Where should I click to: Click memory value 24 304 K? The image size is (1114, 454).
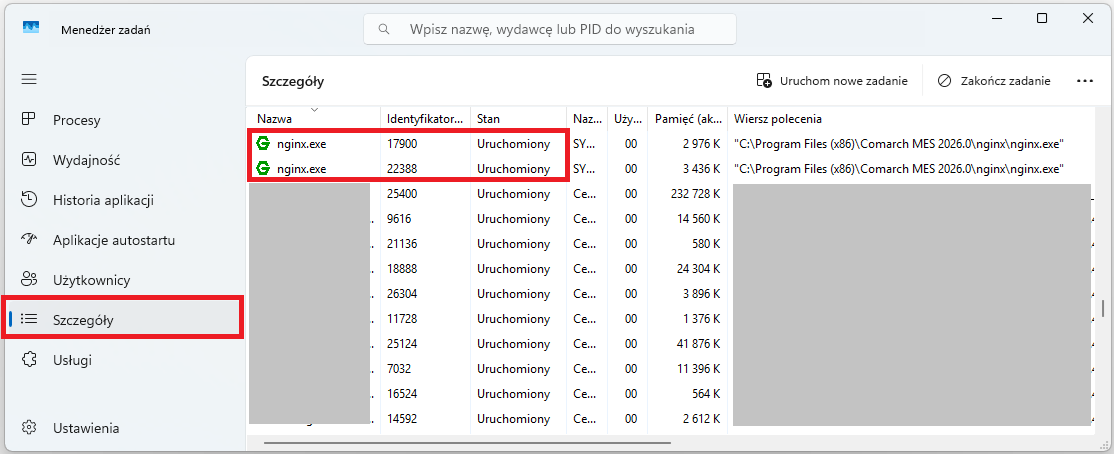click(x=698, y=269)
